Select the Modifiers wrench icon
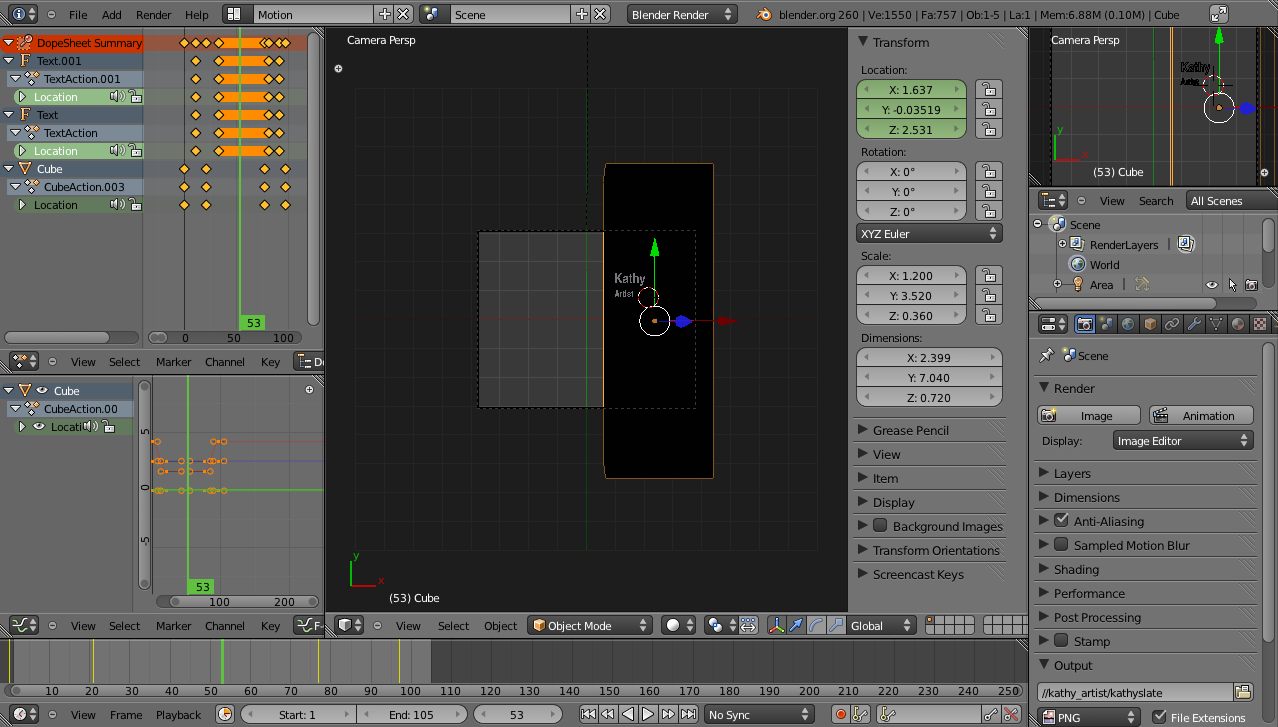Screen dimensions: 1278x727 pos(1195,323)
